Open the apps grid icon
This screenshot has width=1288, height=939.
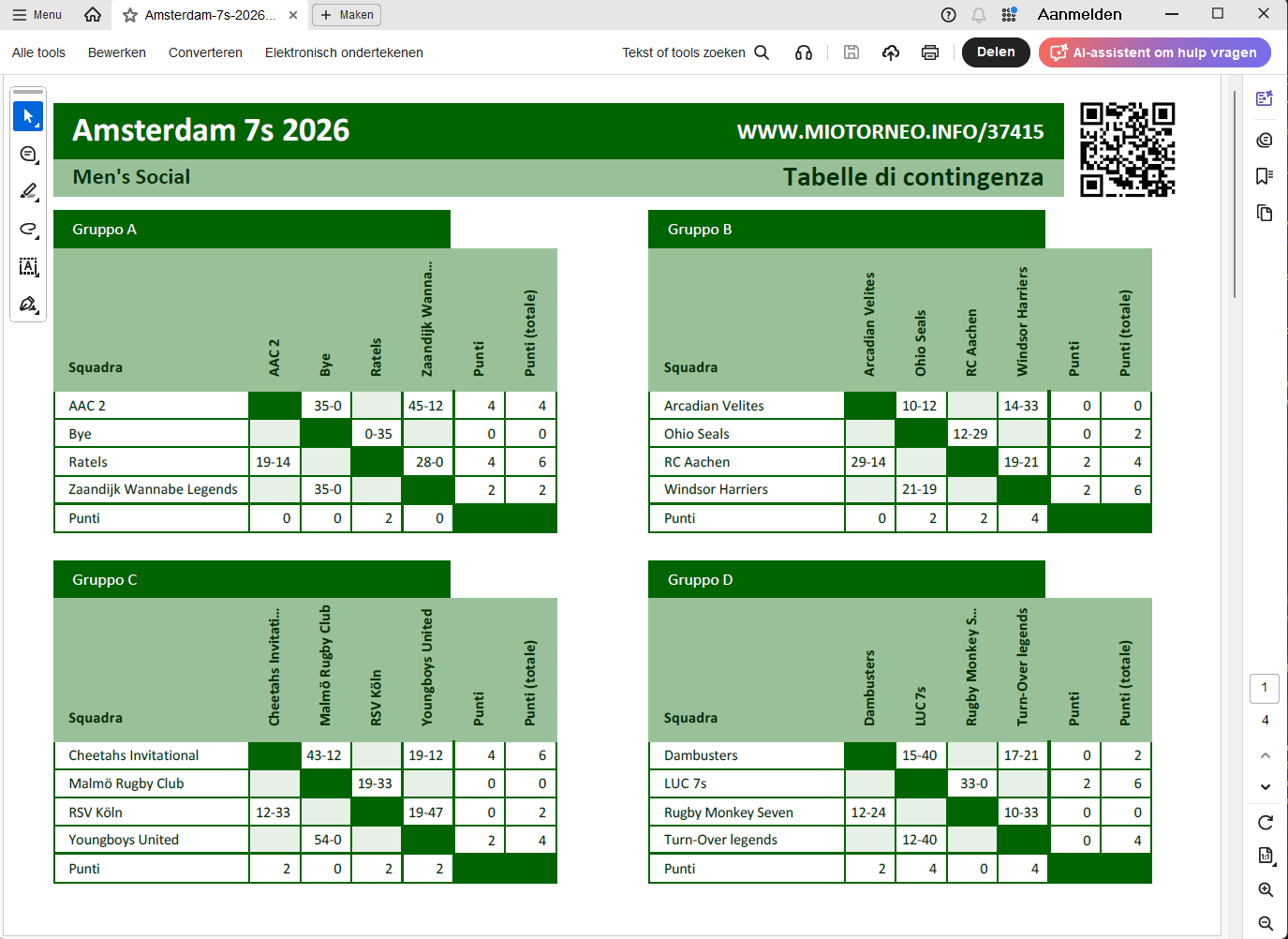[1009, 15]
